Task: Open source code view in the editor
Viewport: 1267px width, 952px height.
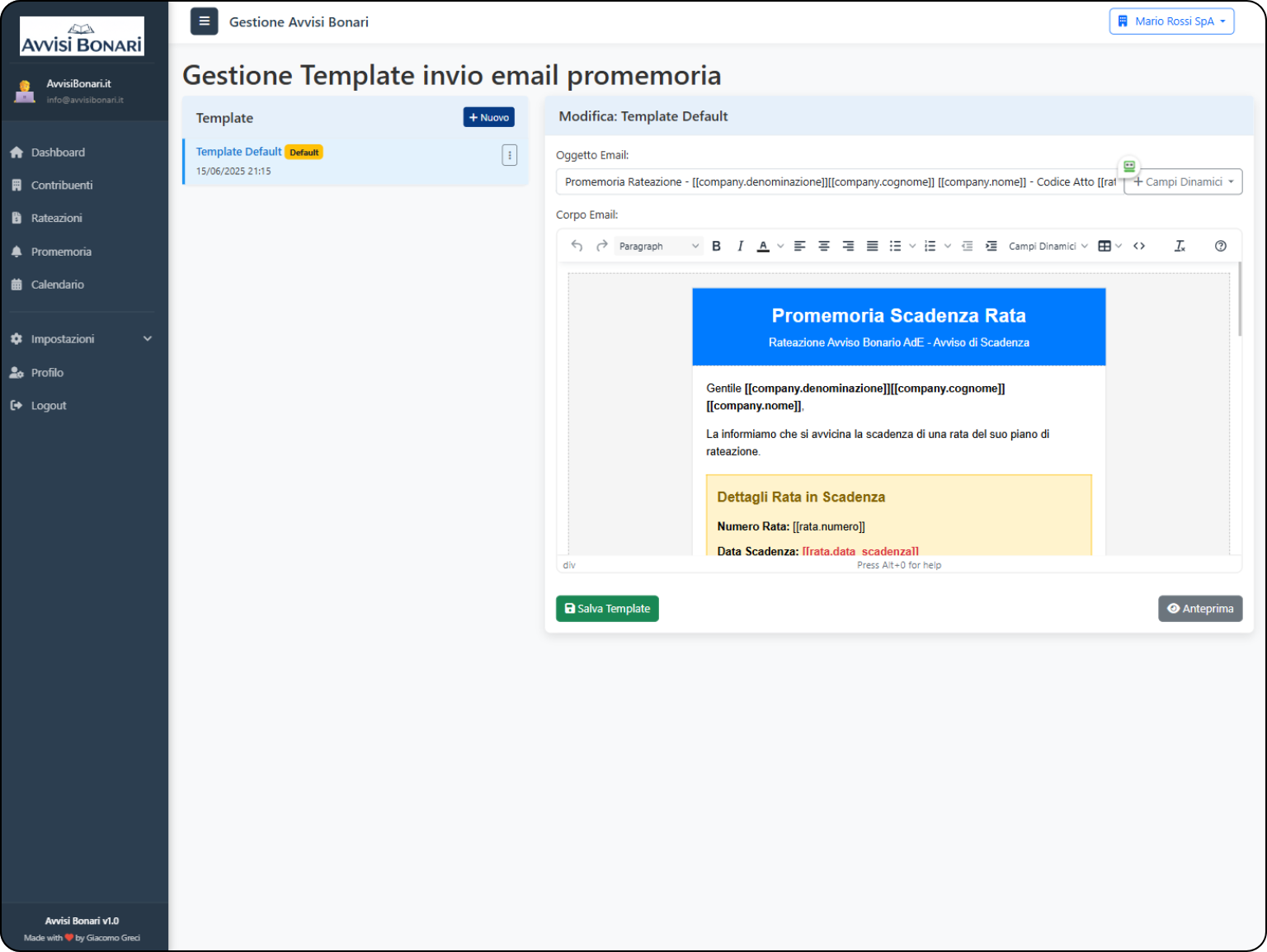Action: (1139, 246)
